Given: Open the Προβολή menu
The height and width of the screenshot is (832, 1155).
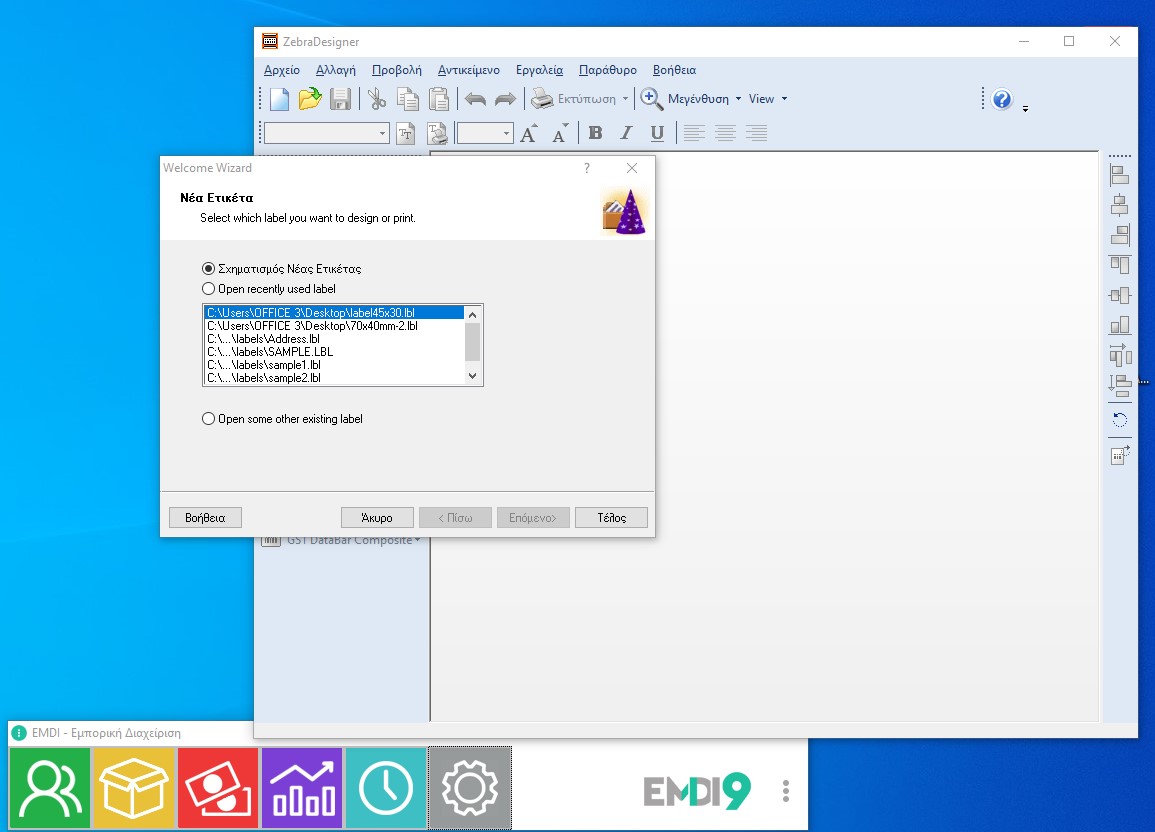Looking at the screenshot, I should (x=397, y=70).
